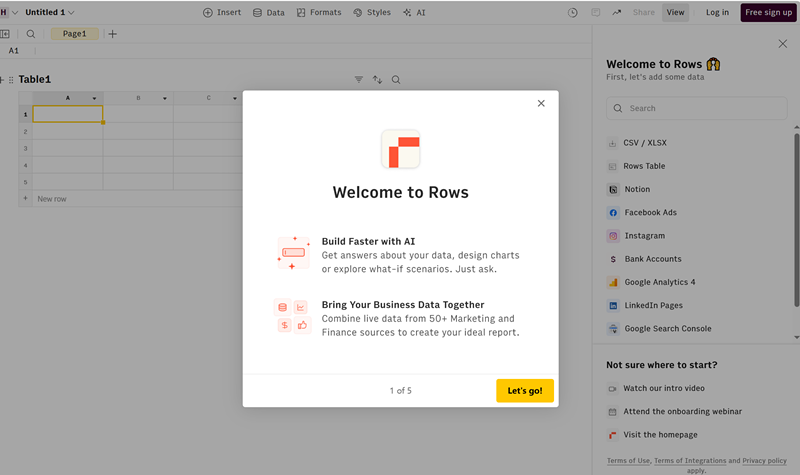Open the Table1 search icon
Viewport: 800px width, 475px height.
pos(396,80)
